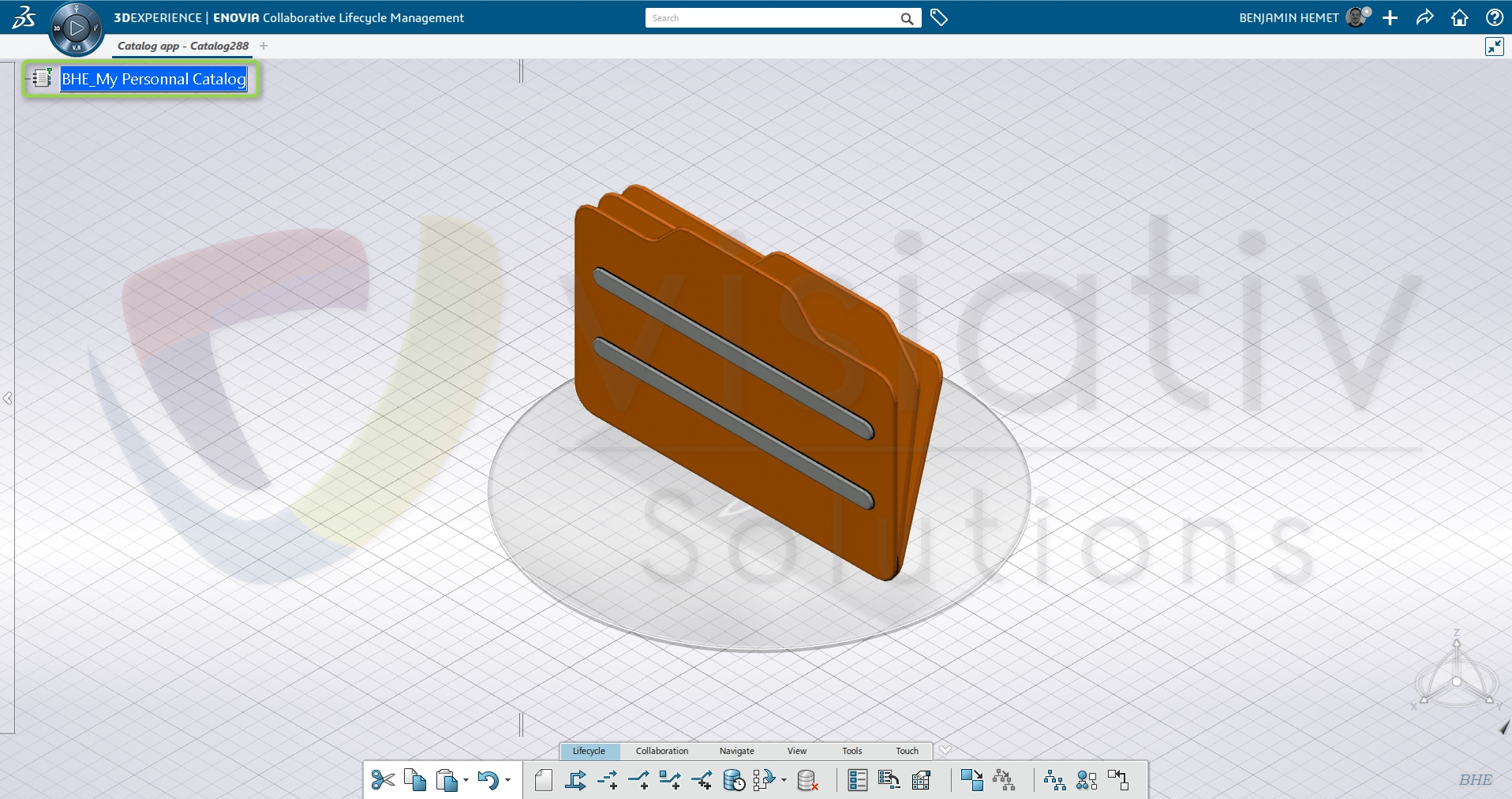Expand the action bar chevron after Touch
This screenshot has width=1512, height=799.
click(x=945, y=750)
